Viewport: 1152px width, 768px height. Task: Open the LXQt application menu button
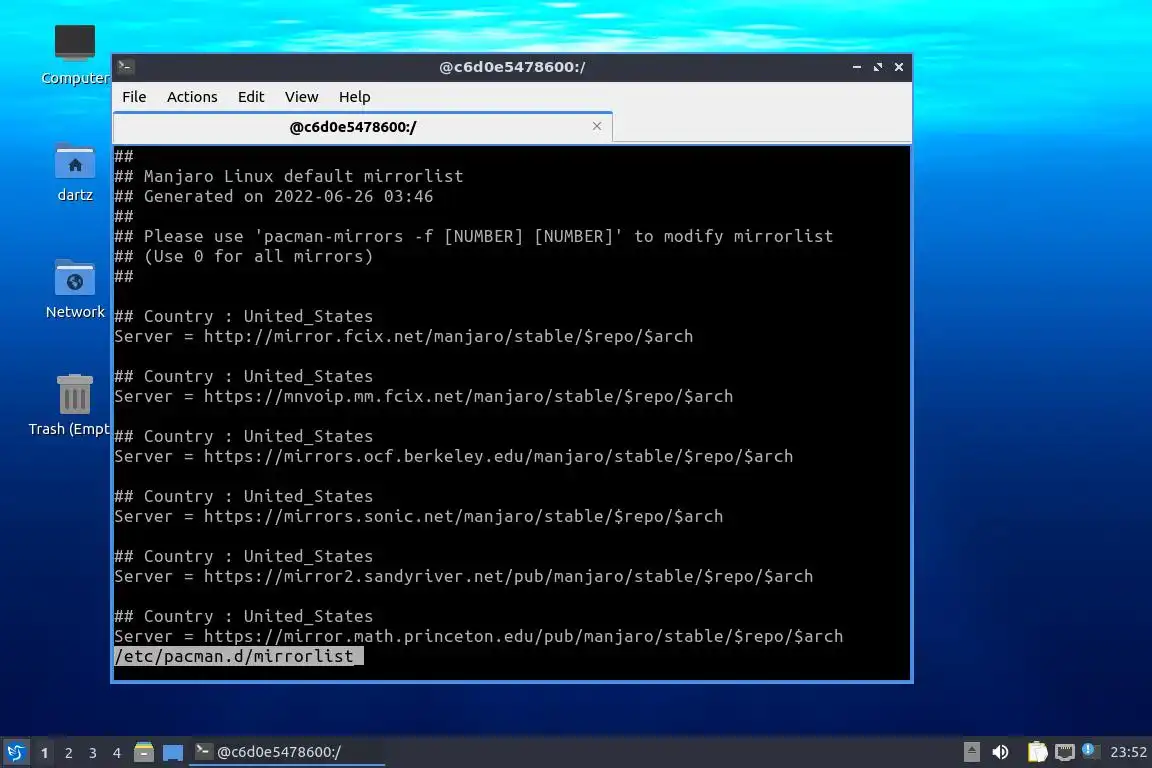15,753
